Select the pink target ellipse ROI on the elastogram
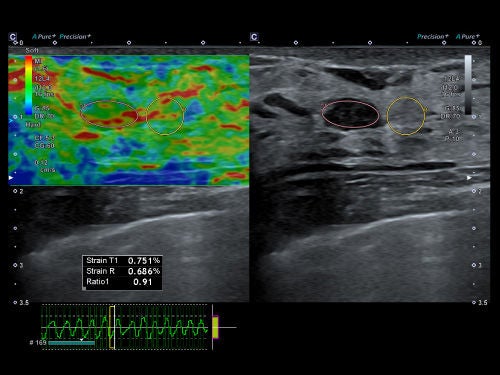500x375 pixels. click(109, 114)
